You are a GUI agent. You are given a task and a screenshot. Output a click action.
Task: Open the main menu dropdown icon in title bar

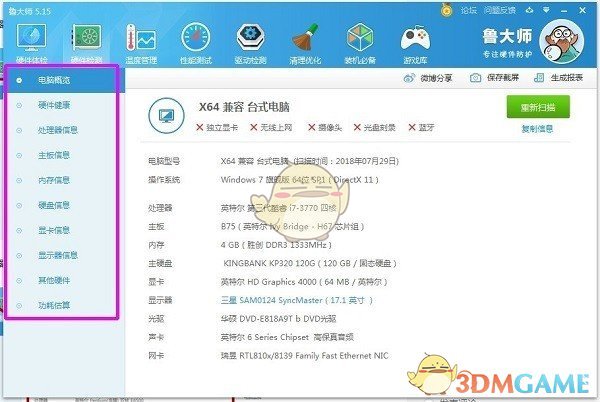(546, 10)
